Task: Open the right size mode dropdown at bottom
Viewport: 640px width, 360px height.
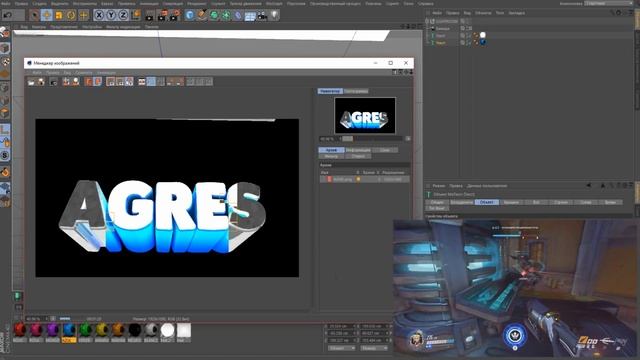Action: coord(373,348)
